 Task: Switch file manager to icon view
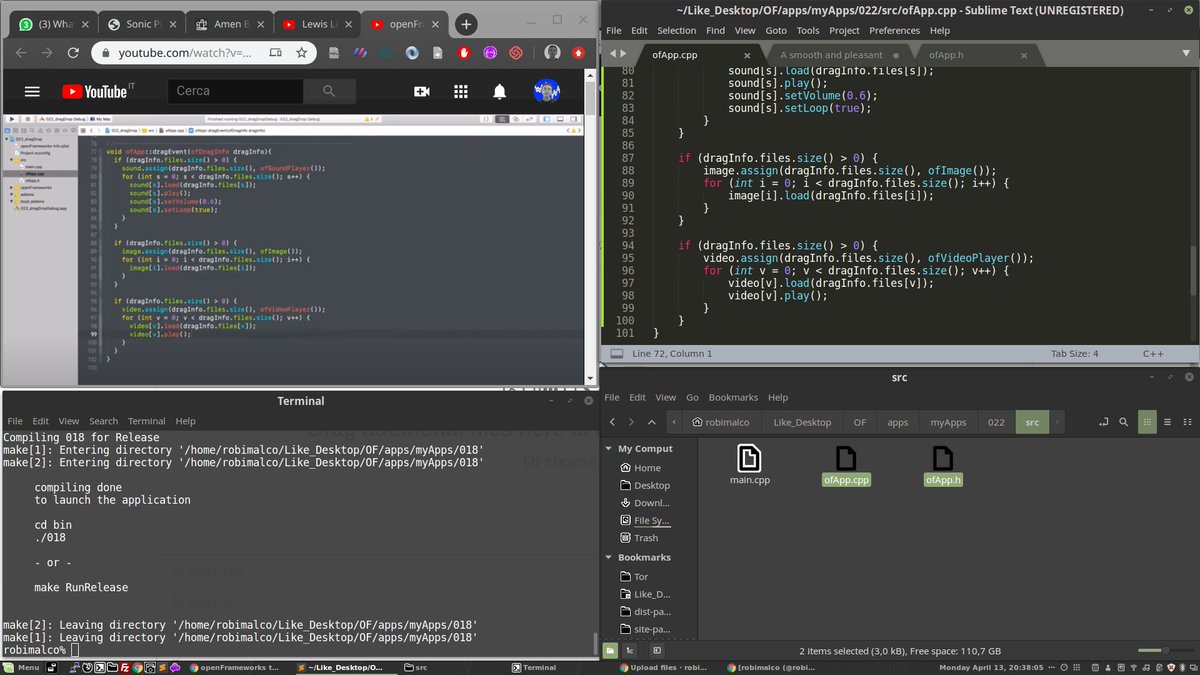pyautogui.click(x=1147, y=422)
